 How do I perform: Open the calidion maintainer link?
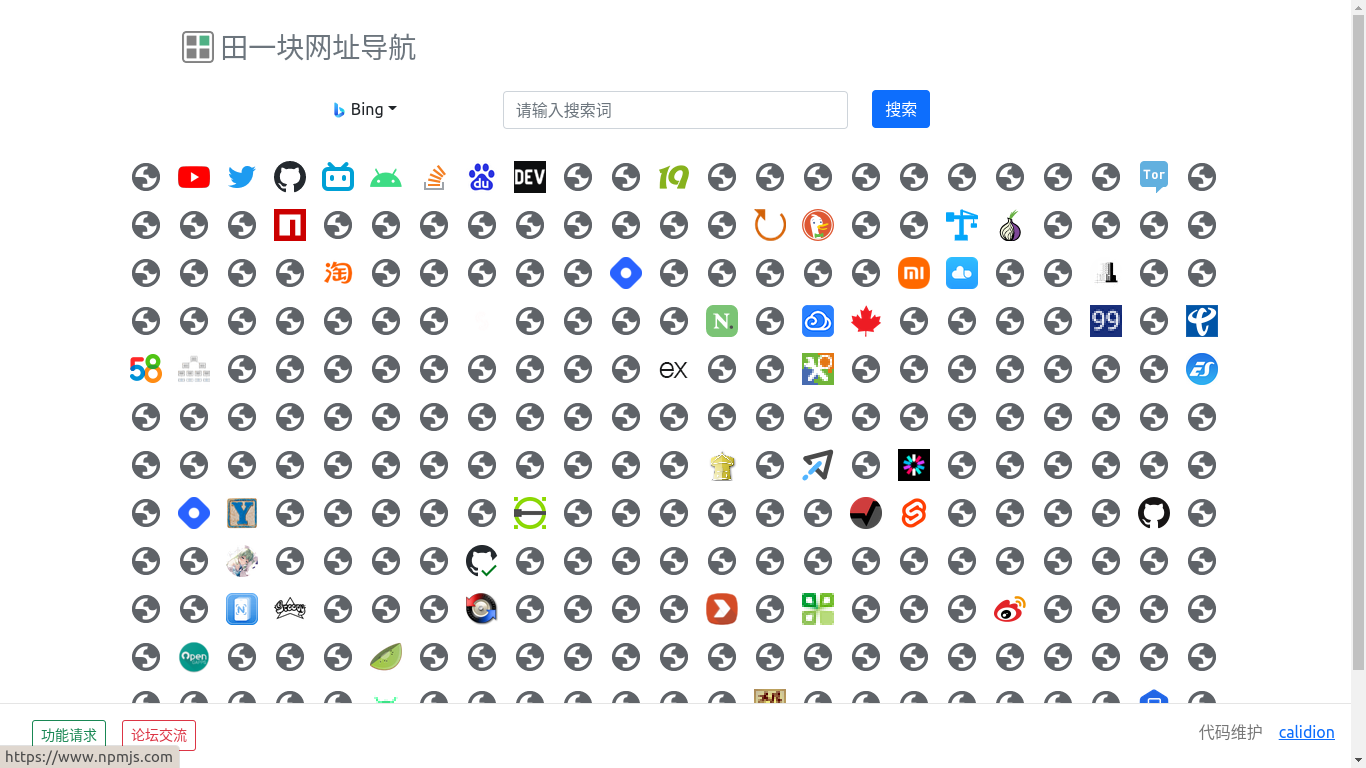[1306, 732]
